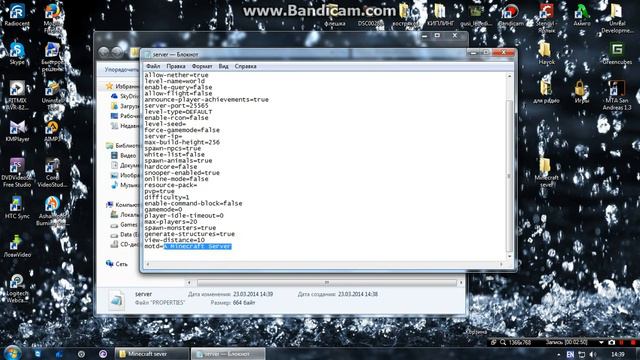Viewport: 640px width, 360px height.
Task: Open DVDVideoSoft Free Studio shortcut
Action: [x=17, y=173]
